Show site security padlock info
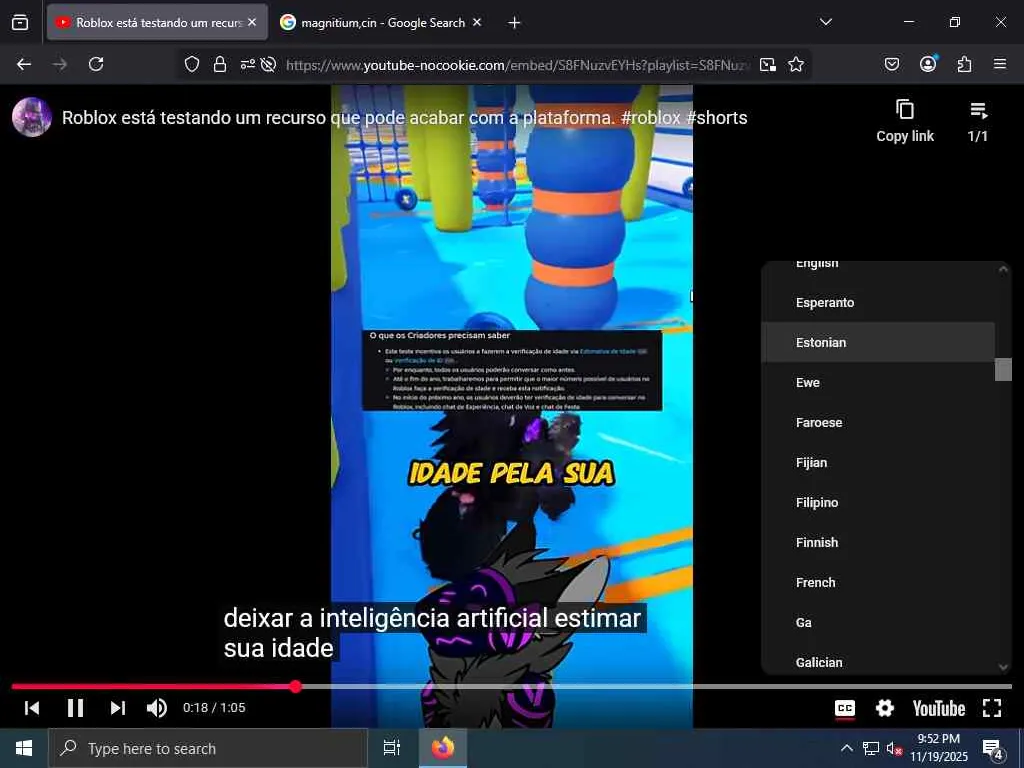Screen dimensions: 1024x768 [x=220, y=64]
